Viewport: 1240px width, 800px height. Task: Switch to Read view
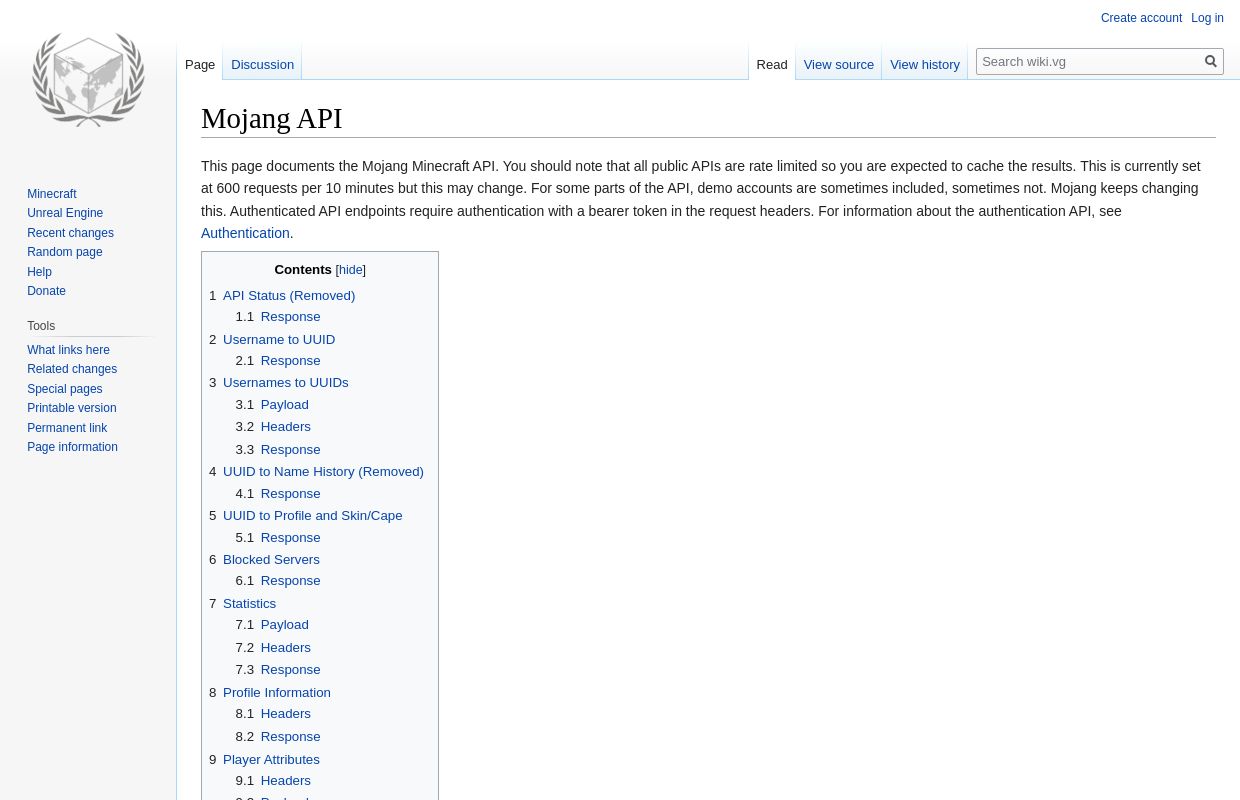coord(772,65)
